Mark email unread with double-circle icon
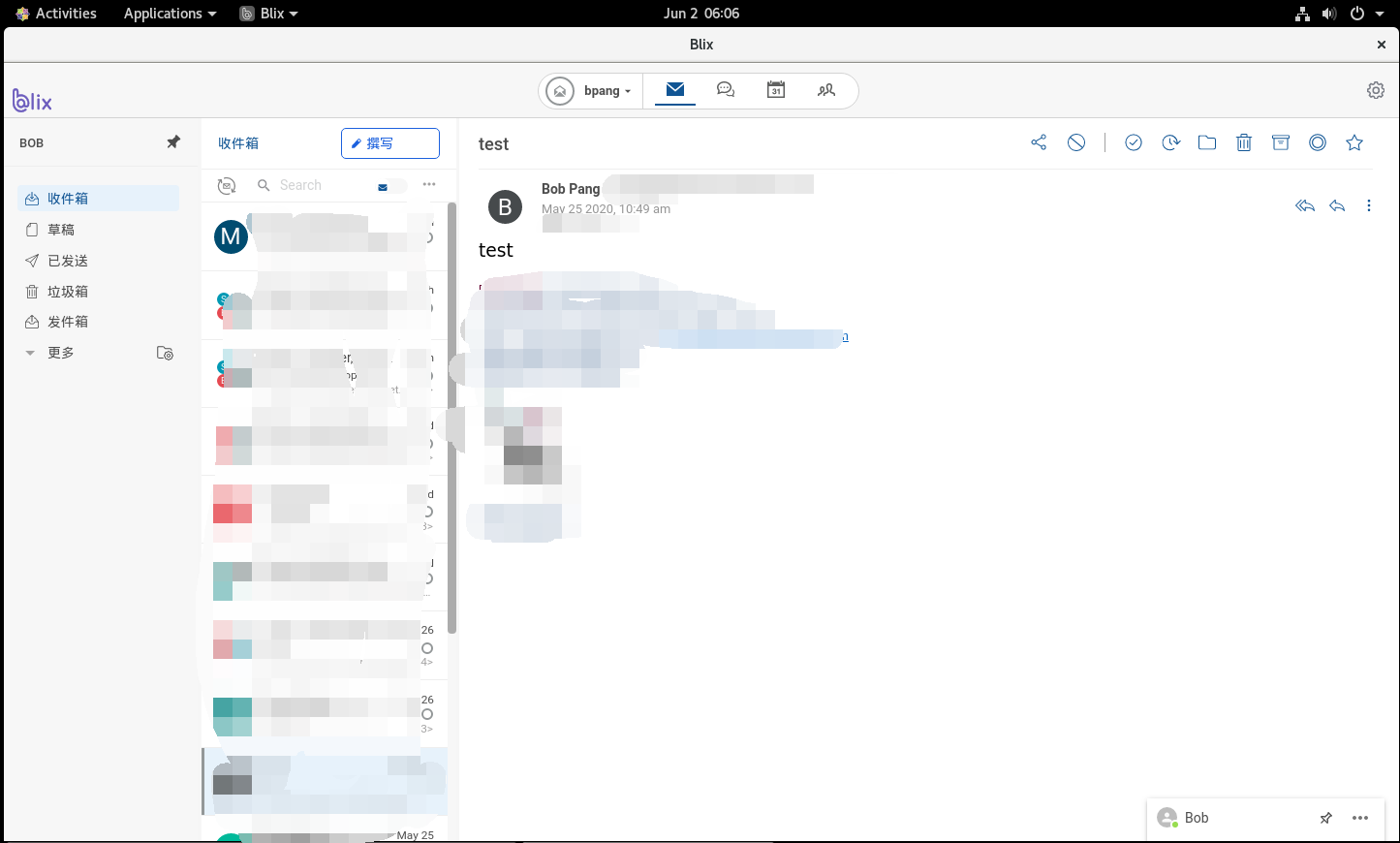Image resolution: width=1400 pixels, height=843 pixels. 1318,142
